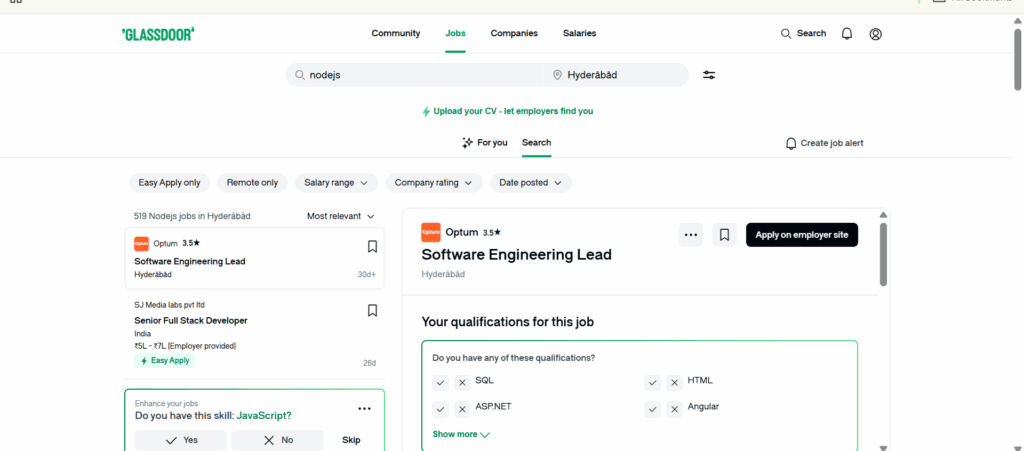
Task: Mark SQL qualification with the checkmark
Action: coord(440,382)
